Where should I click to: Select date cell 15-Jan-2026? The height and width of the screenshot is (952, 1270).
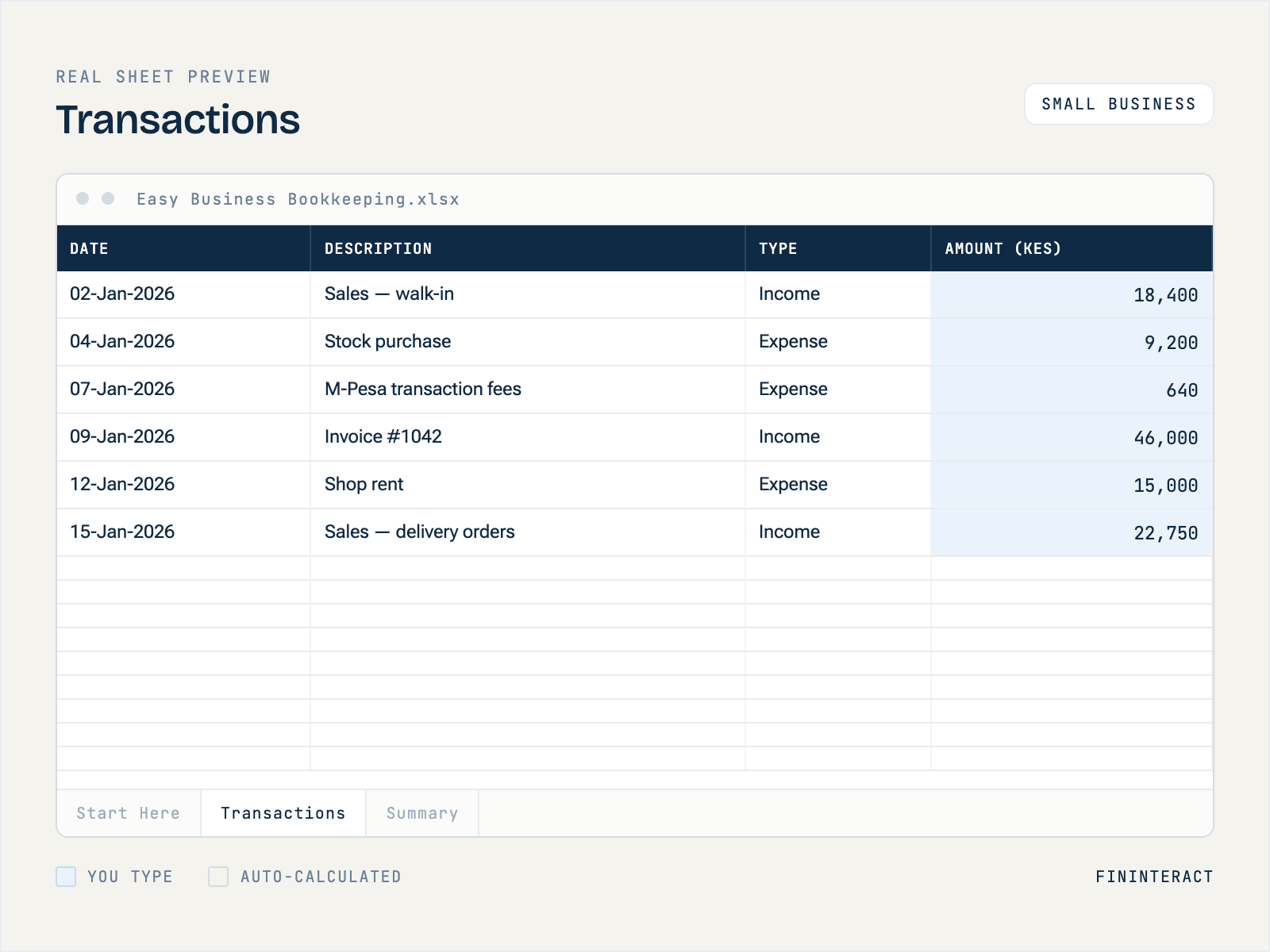[183, 532]
